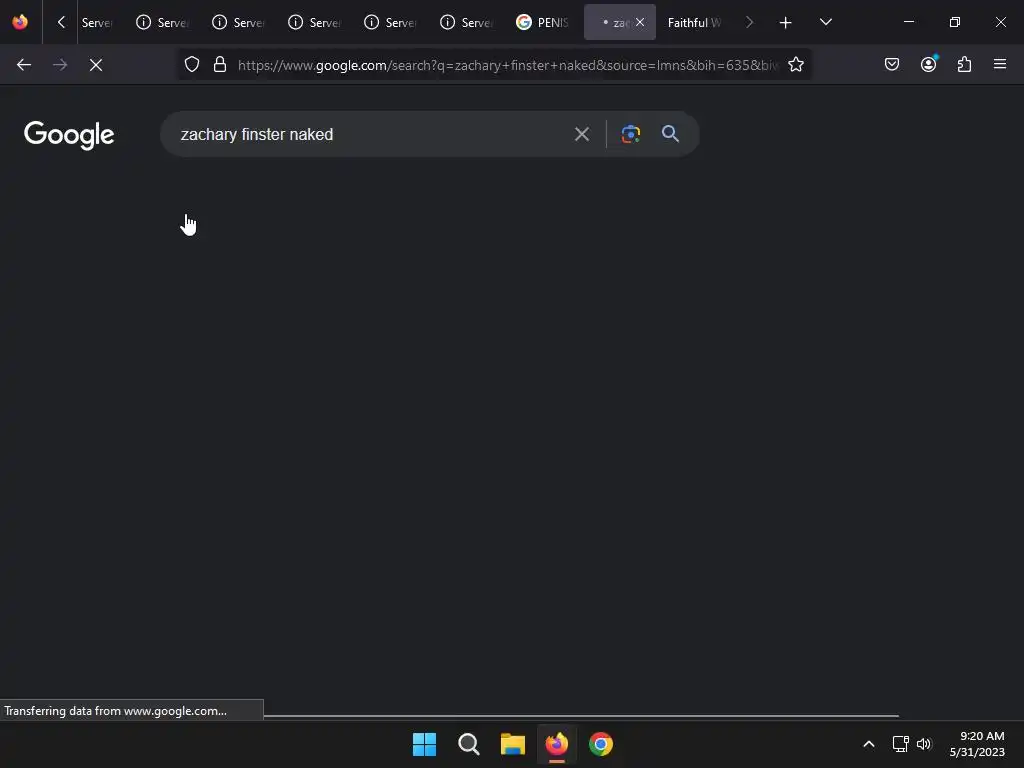Viewport: 1024px width, 768px height.
Task: Open the tracking protection shield panel
Action: tap(191, 65)
